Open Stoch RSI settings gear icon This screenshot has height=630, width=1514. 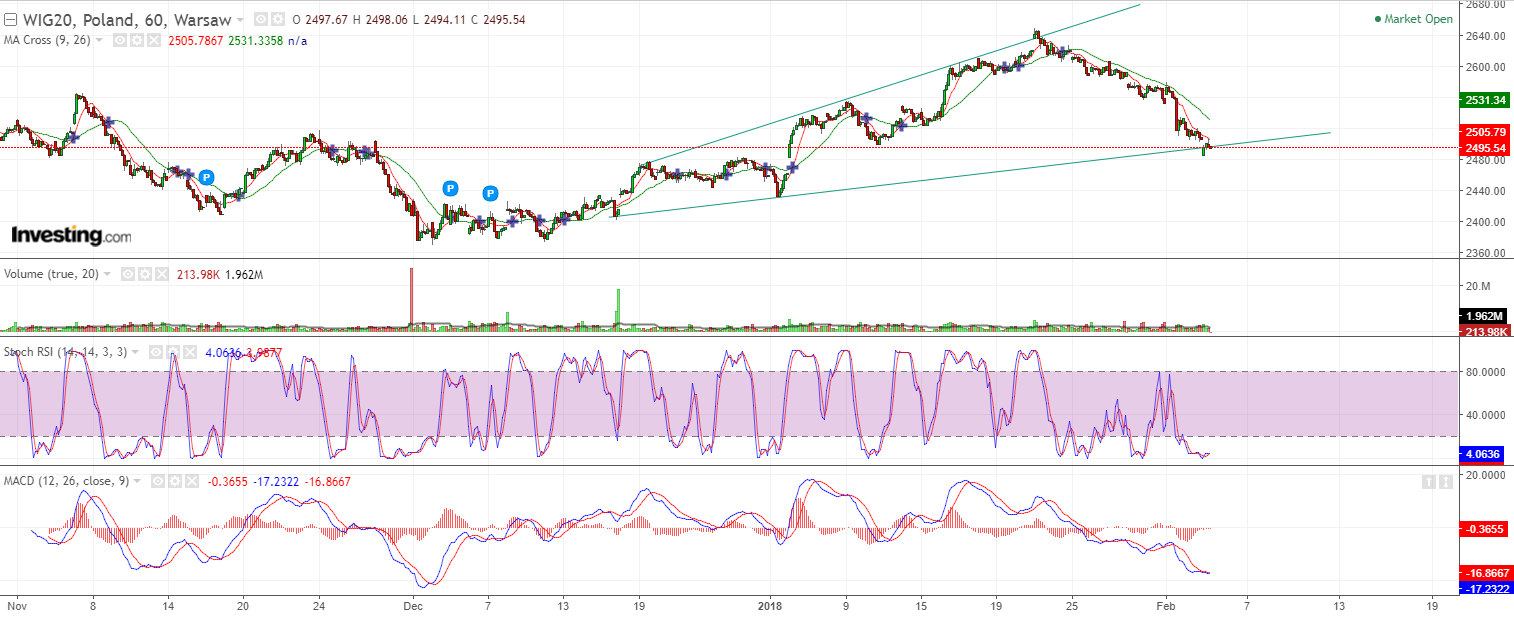pyautogui.click(x=173, y=352)
